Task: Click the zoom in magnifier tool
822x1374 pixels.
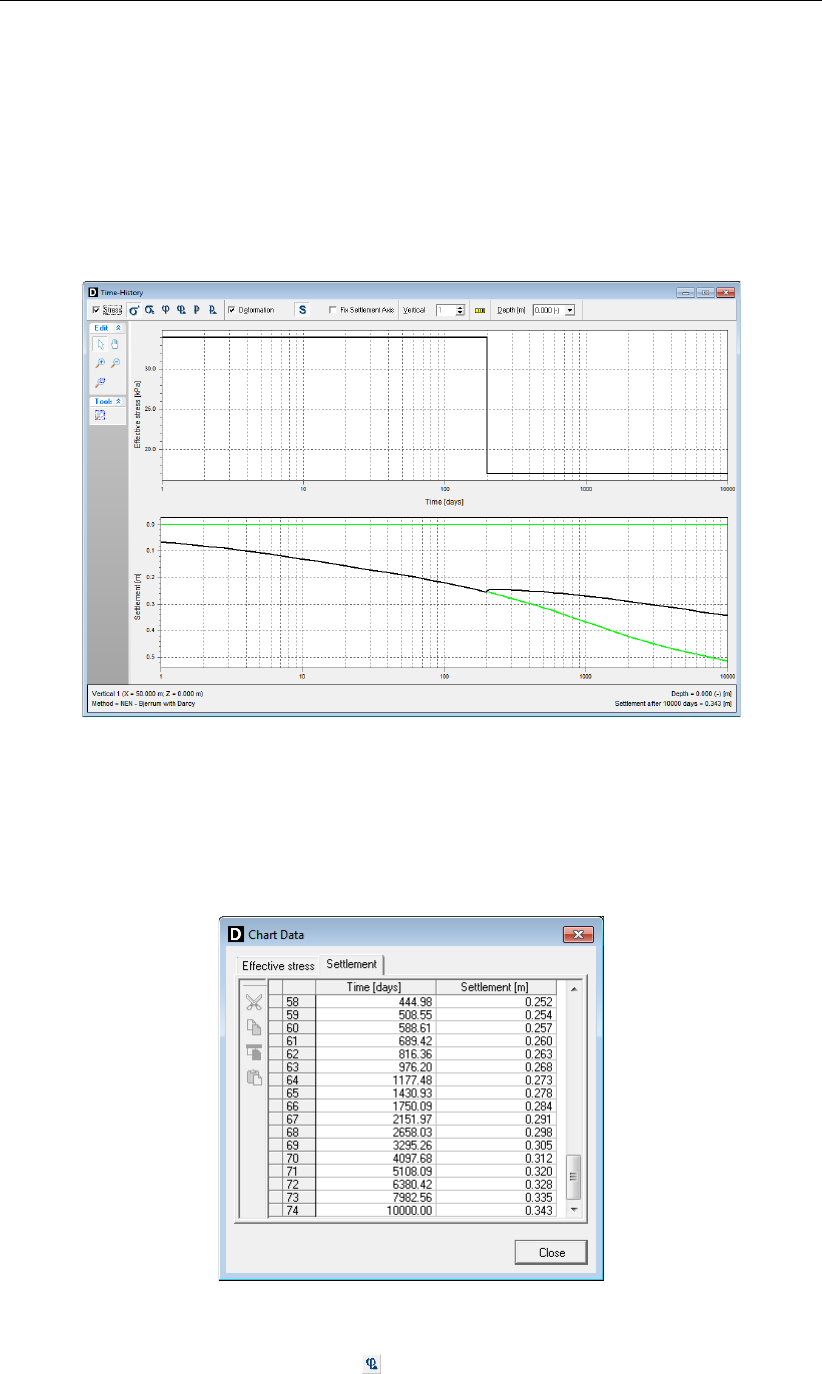Action: tap(100, 362)
